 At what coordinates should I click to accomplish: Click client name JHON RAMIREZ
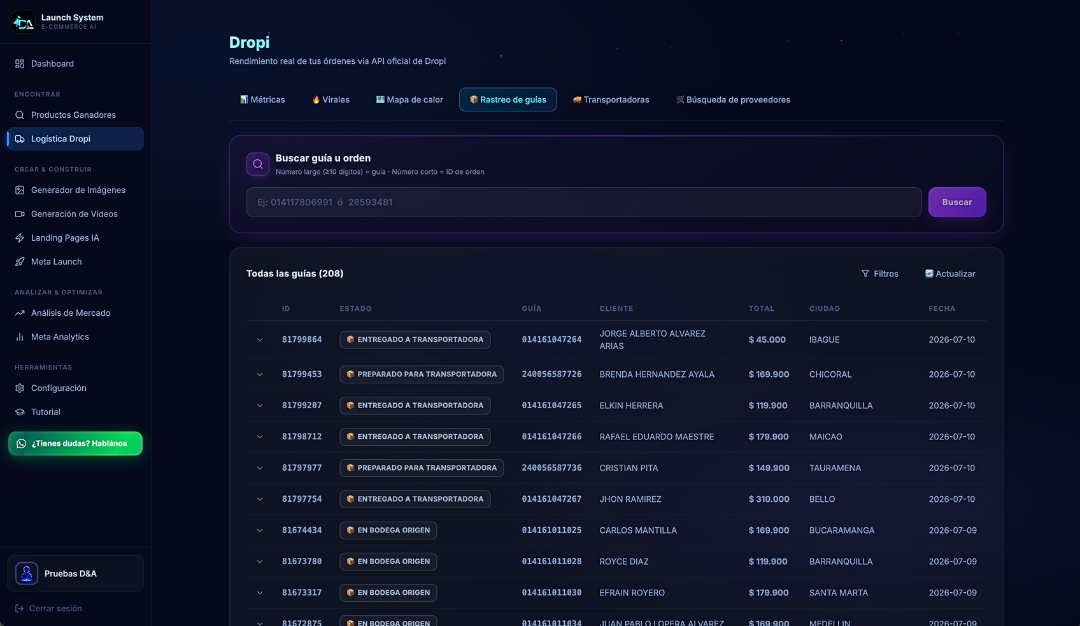pos(630,499)
